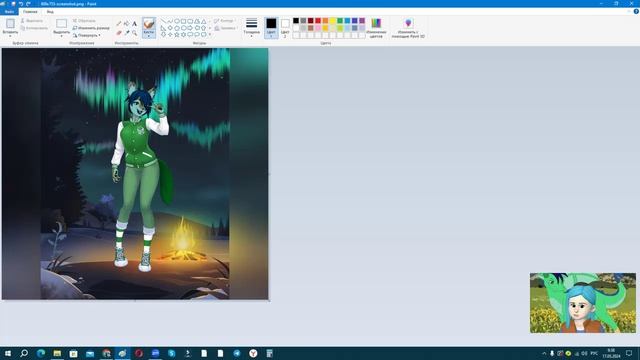Switch to the View (Вид) ribbon tab
Screen dimensions: 640x360
(50, 12)
